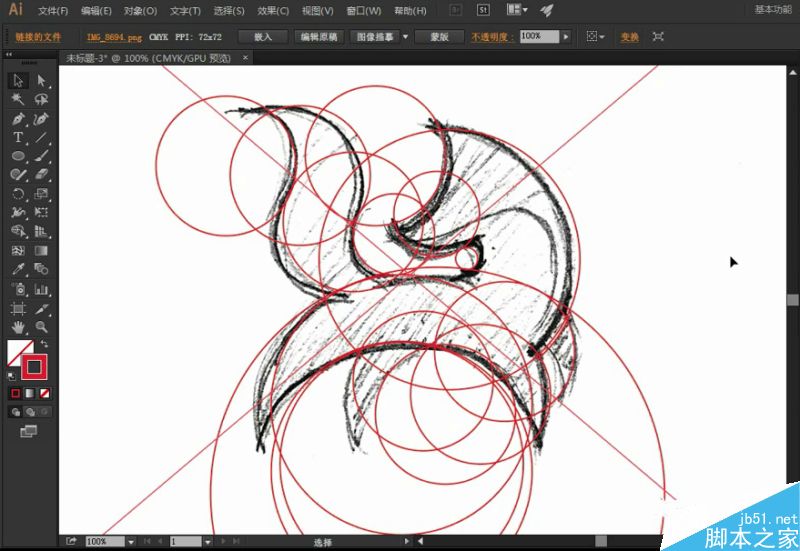Image resolution: width=800 pixels, height=551 pixels.
Task: Click the 嵌入 (Embed) button
Action: click(x=263, y=37)
